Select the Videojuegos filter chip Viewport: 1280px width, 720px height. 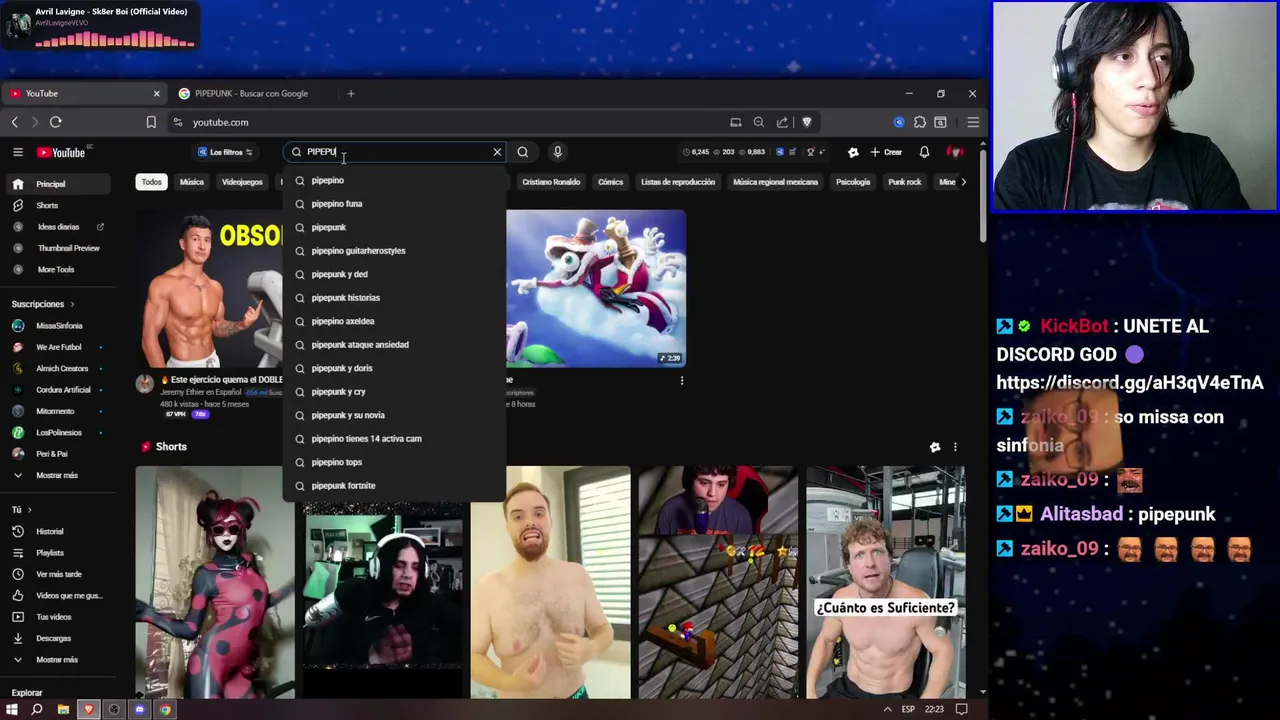tap(242, 182)
